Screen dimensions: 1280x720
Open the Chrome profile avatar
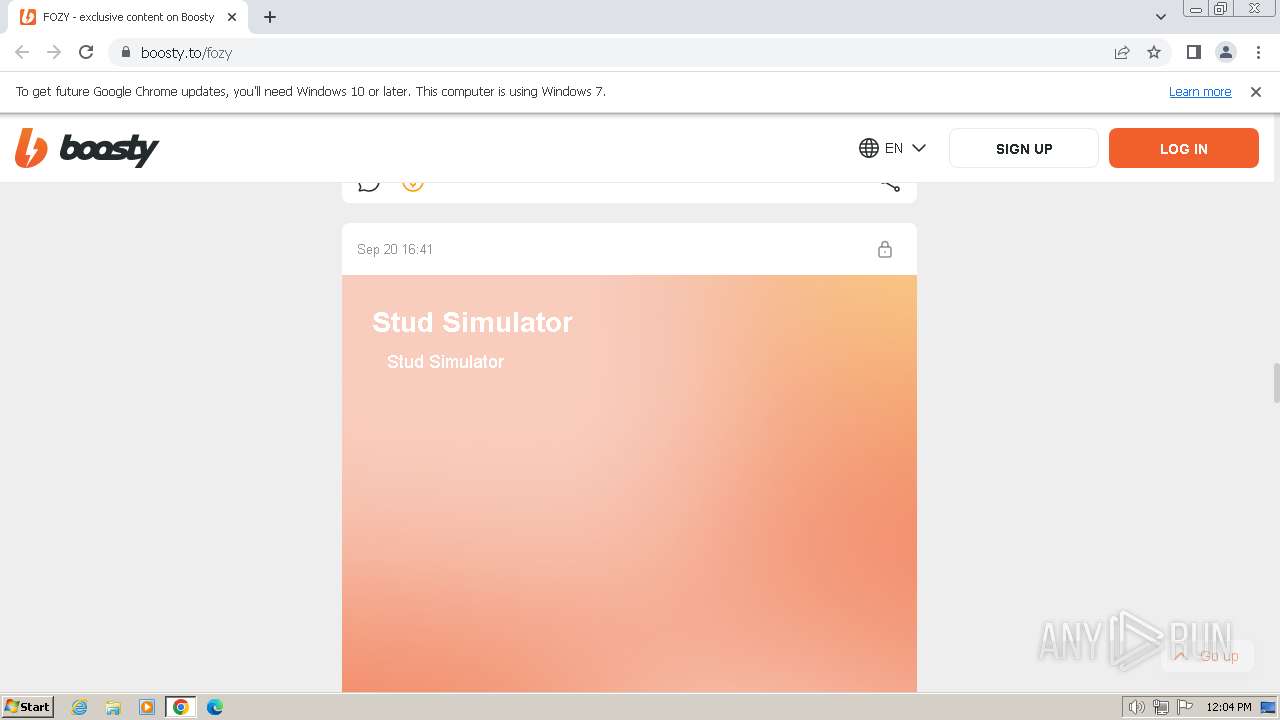pos(1225,52)
